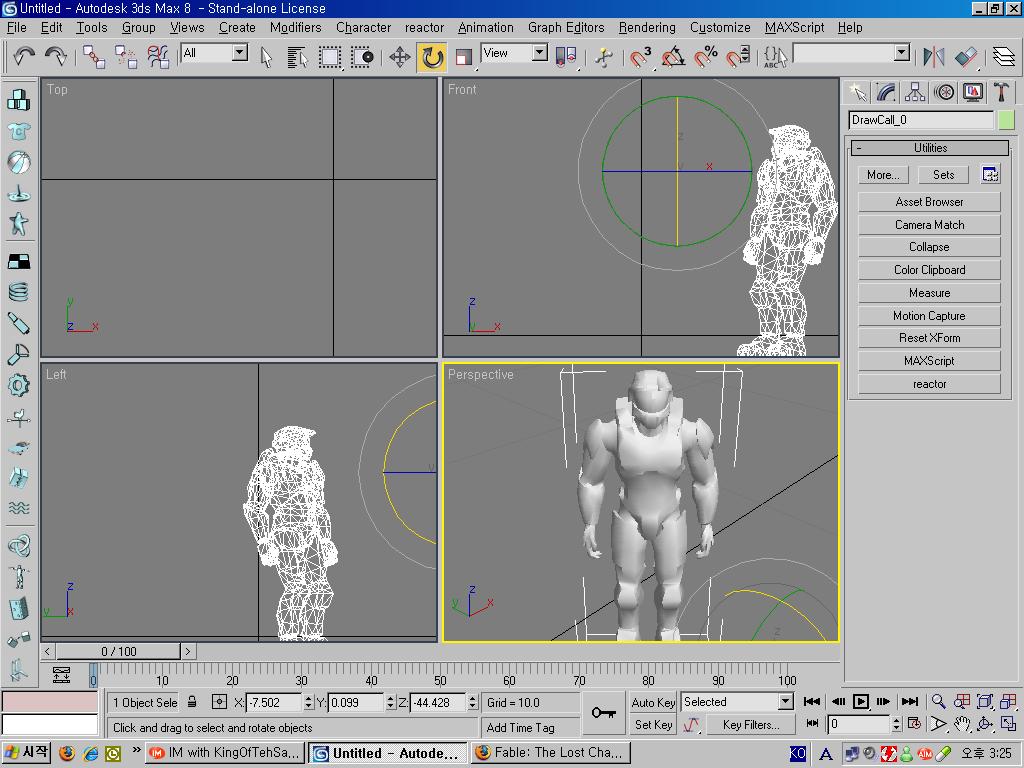Image resolution: width=1024 pixels, height=768 pixels.
Task: Expand the View reference coordinate dropdown
Action: (x=539, y=53)
